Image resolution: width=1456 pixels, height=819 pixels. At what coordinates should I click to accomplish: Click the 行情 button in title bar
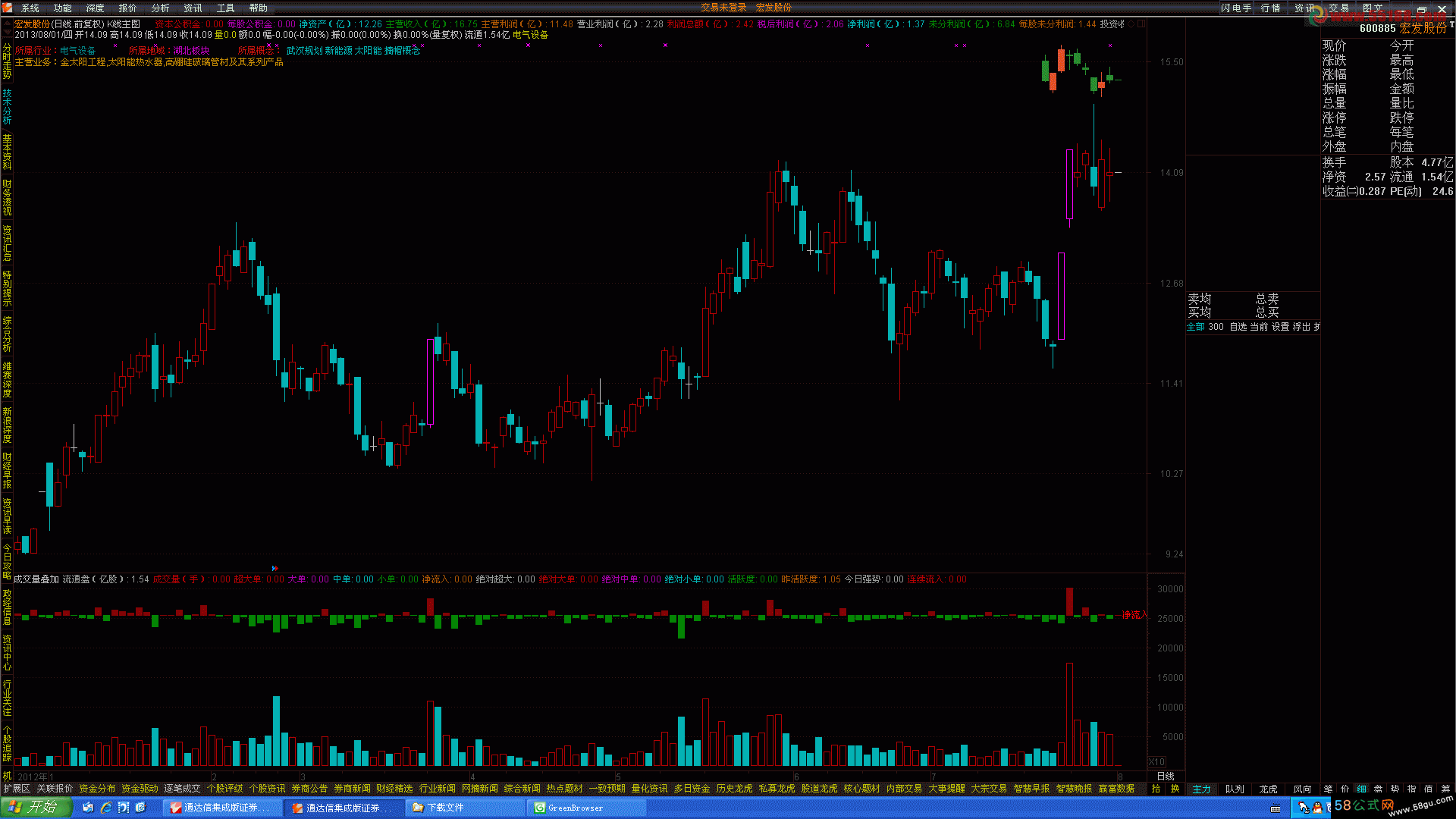coord(1271,8)
